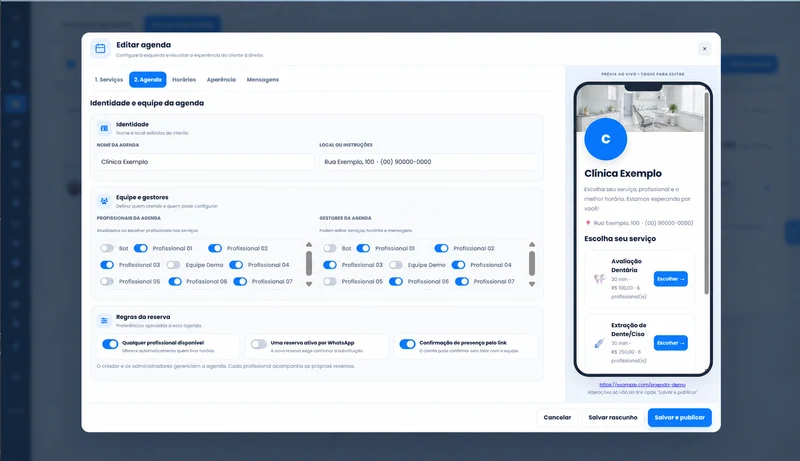The width and height of the screenshot is (800, 461).
Task: Enable Uma reserva ativa por WhatsApp
Action: [259, 344]
